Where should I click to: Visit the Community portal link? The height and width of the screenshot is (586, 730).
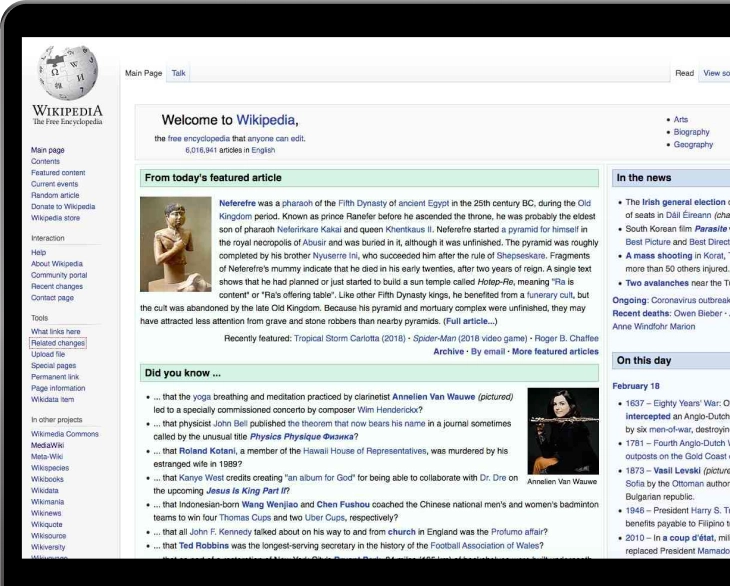click(x=59, y=275)
